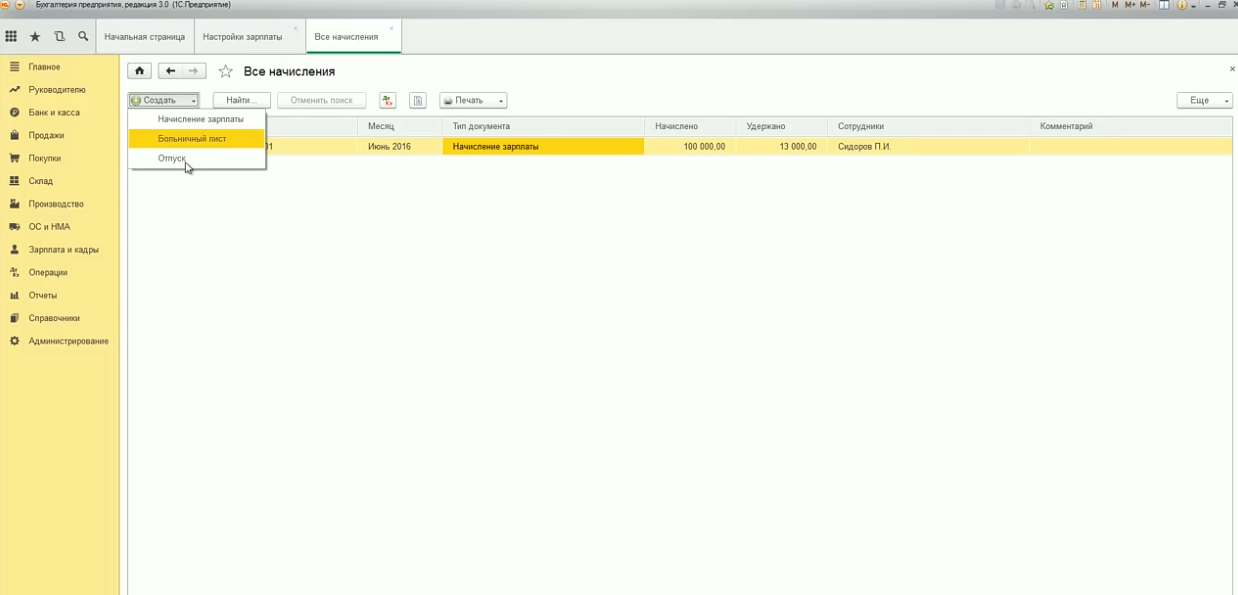Open the History icon in top panel
Viewport: 1238px width, 595px height.
(59, 36)
